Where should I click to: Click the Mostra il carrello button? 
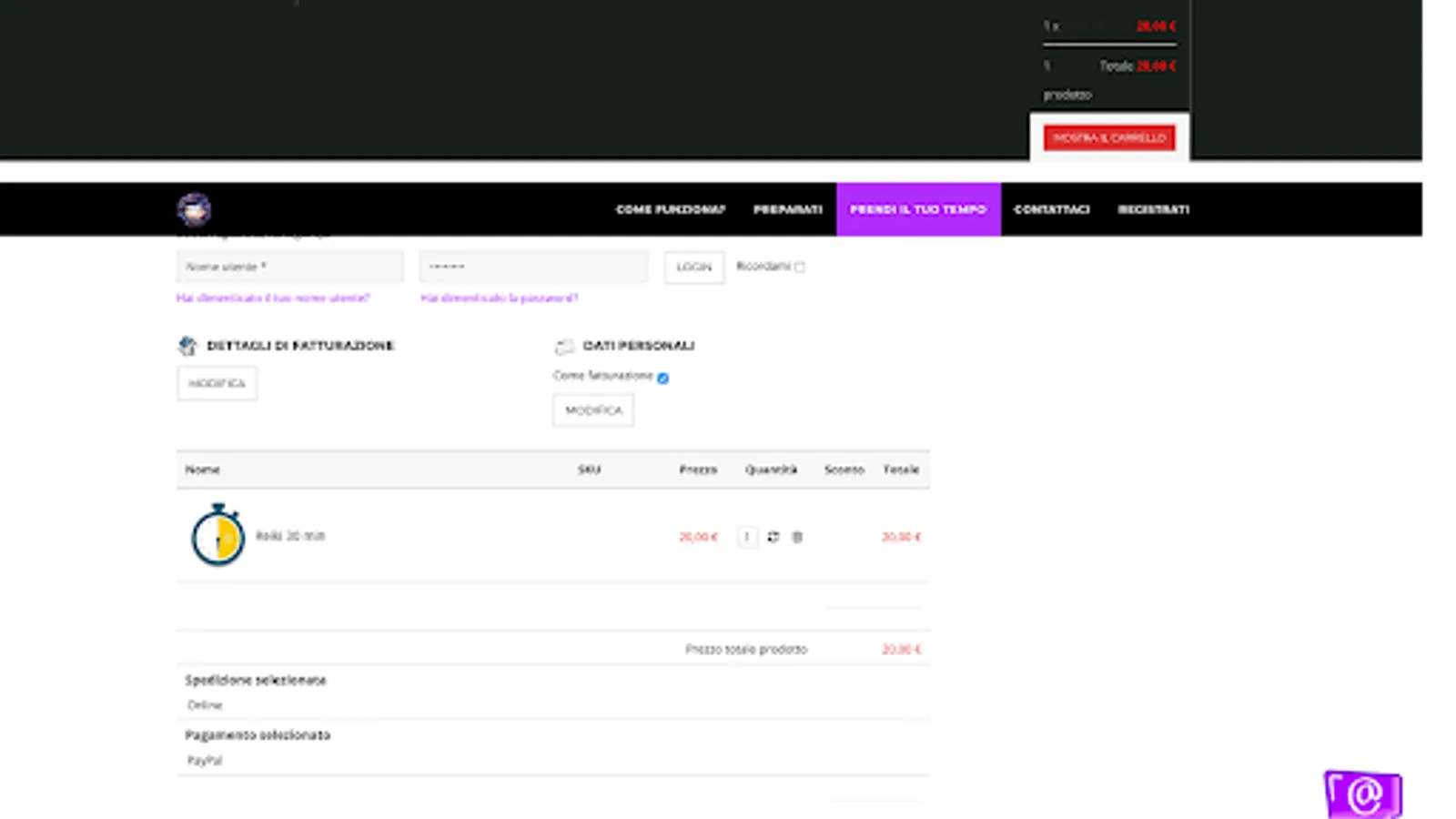[x=1109, y=137]
